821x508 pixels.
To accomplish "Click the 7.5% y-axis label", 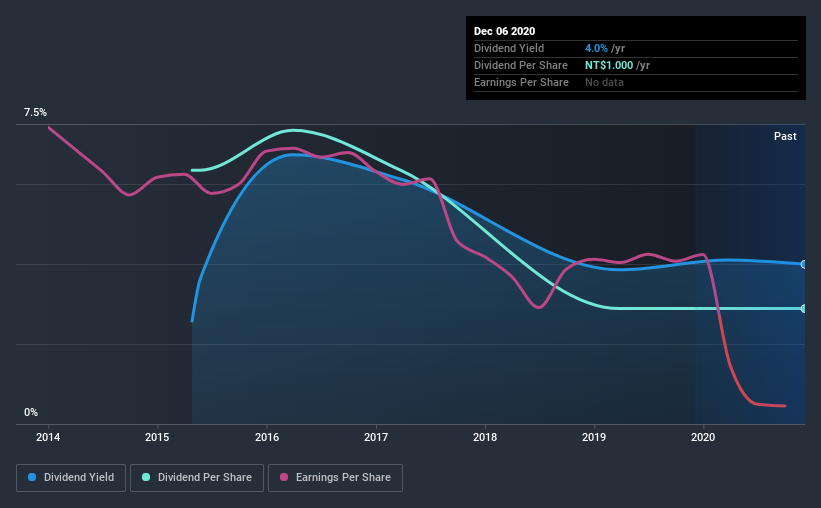I will pos(35,113).
